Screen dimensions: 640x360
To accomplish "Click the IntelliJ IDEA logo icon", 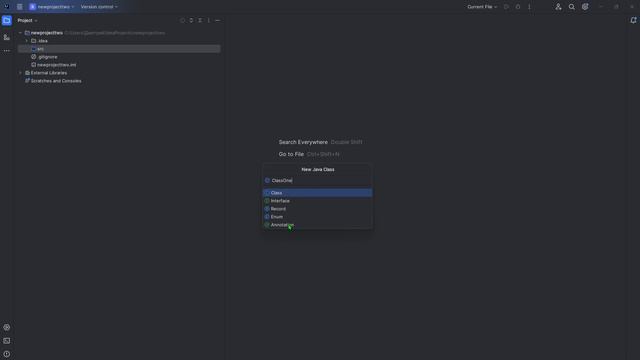I will (x=7, y=7).
